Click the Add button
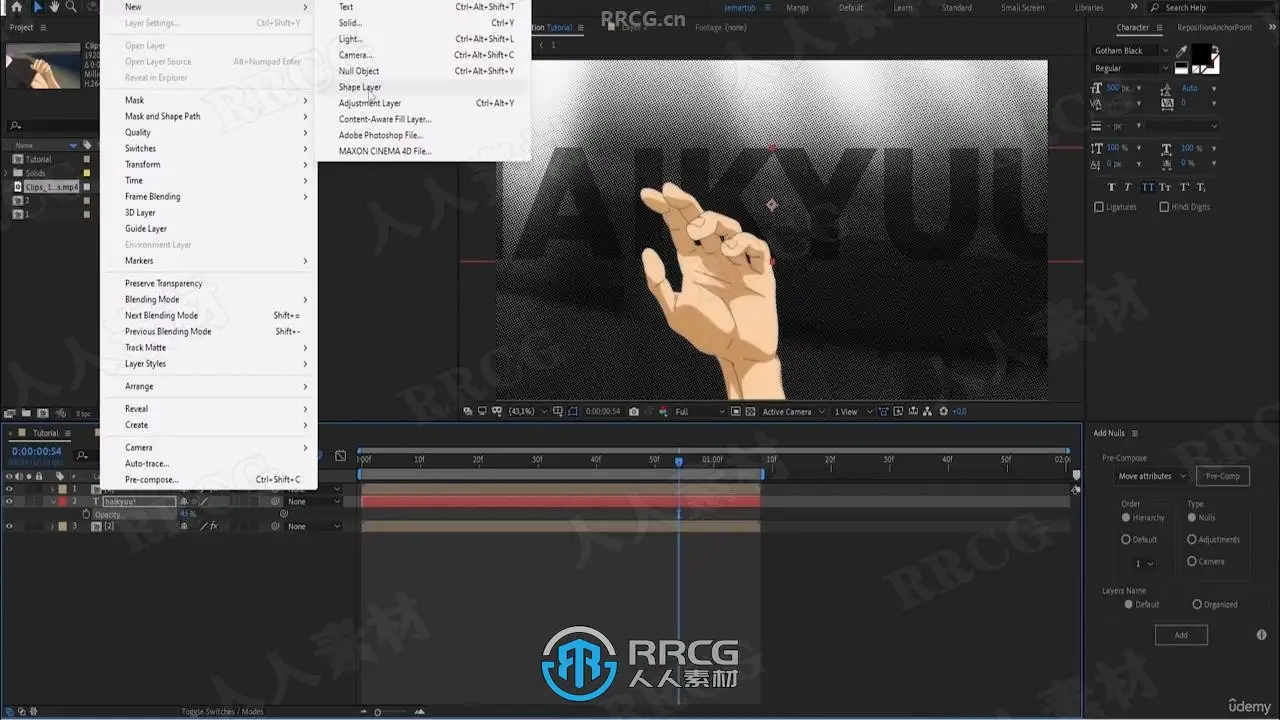1280x720 pixels. click(x=1181, y=635)
